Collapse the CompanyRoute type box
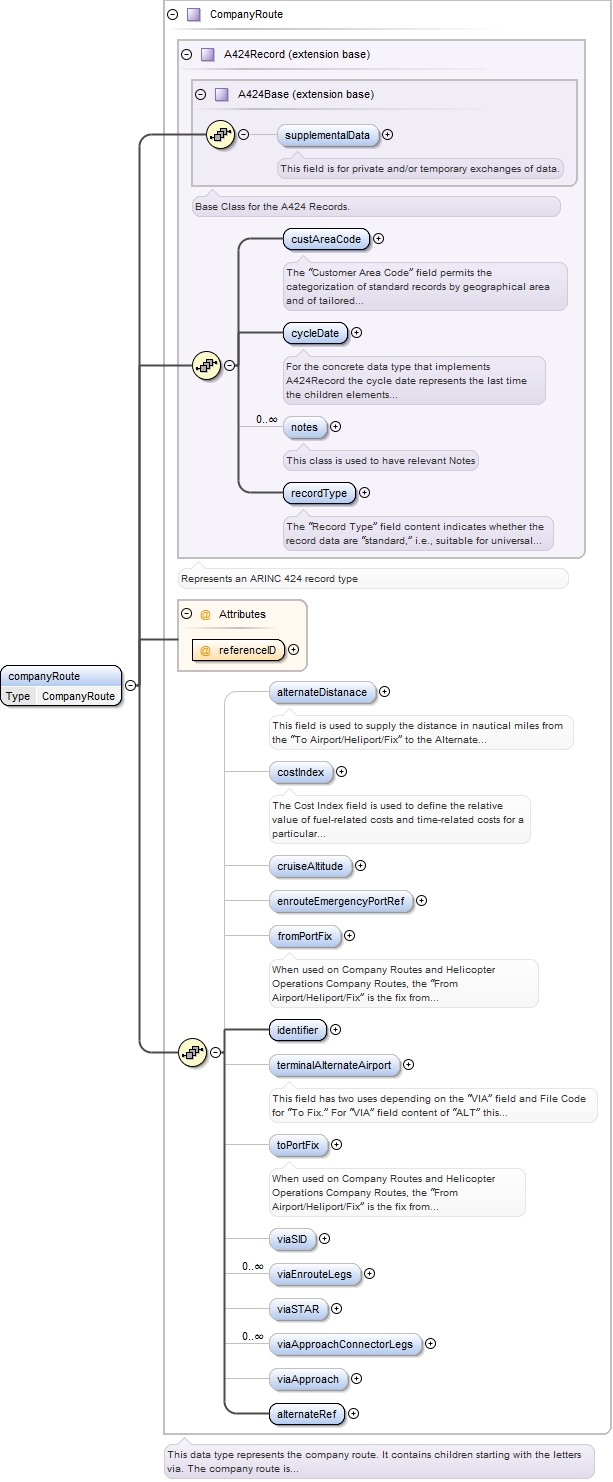The width and height of the screenshot is (613, 1482). [173, 15]
